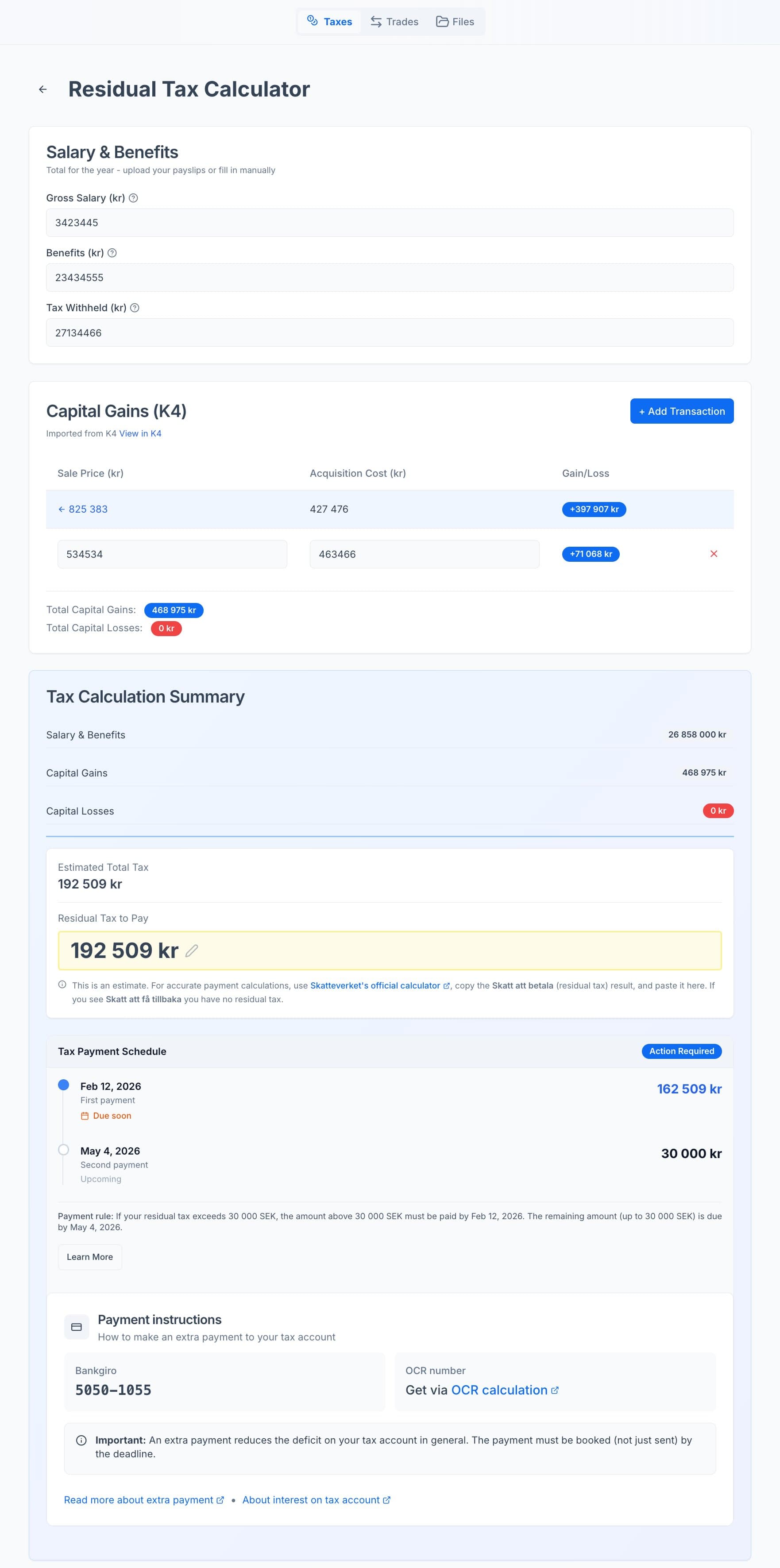
Task: Click the card icon beside Payment instructions
Action: coord(77,1327)
